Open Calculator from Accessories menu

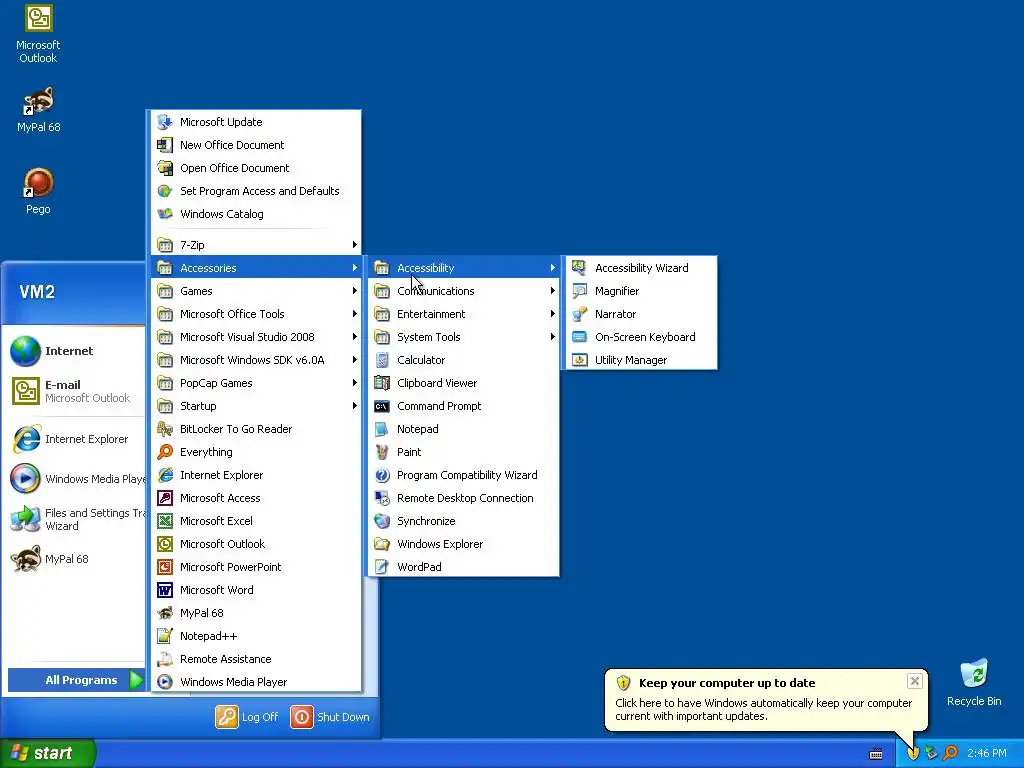(x=463, y=360)
